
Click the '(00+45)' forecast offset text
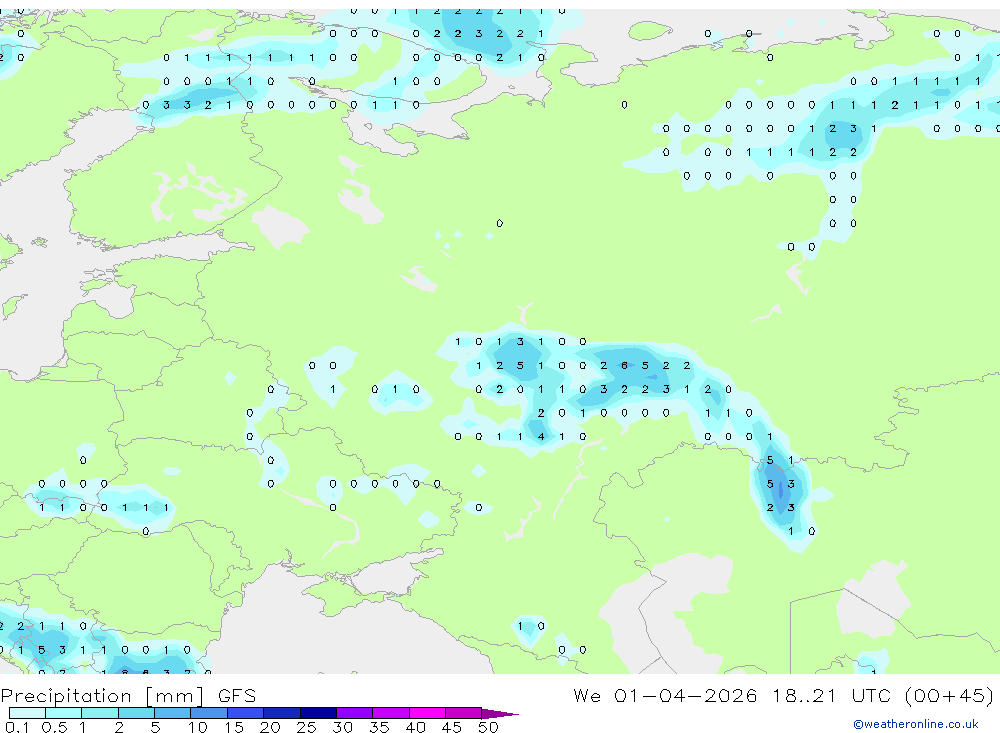coord(949,695)
